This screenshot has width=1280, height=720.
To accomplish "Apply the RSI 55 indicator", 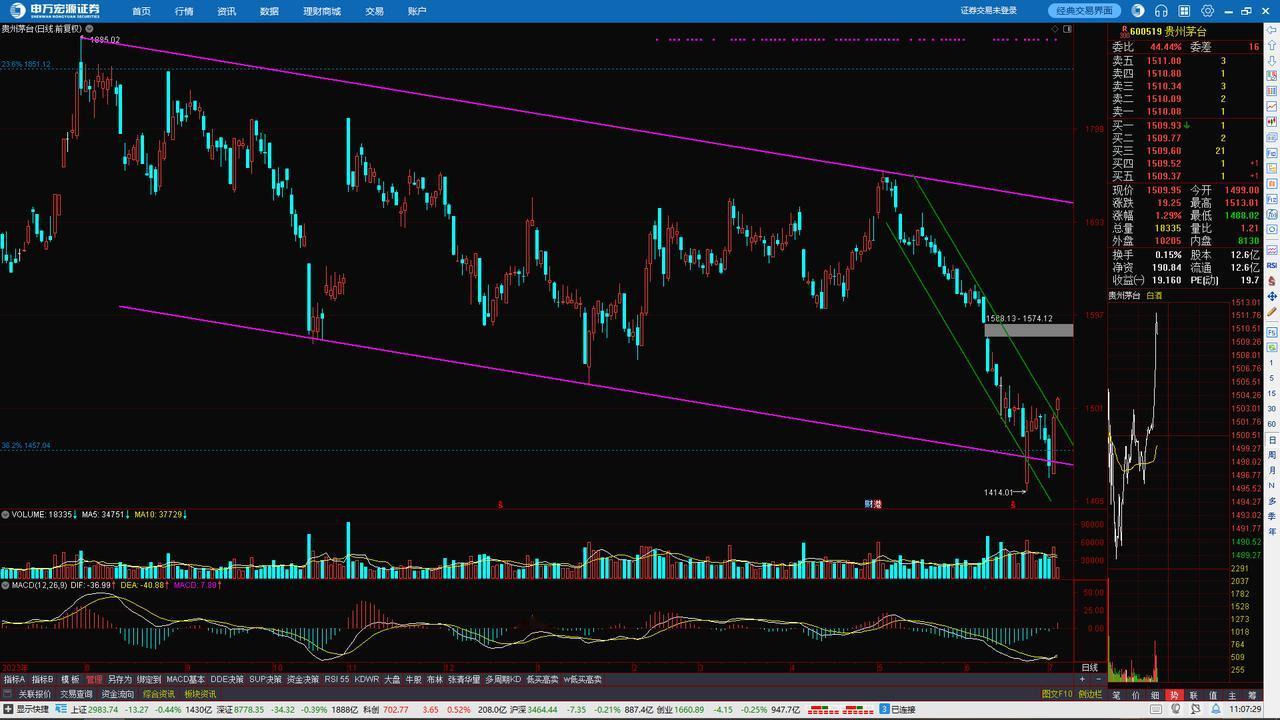I will pyautogui.click(x=337, y=679).
